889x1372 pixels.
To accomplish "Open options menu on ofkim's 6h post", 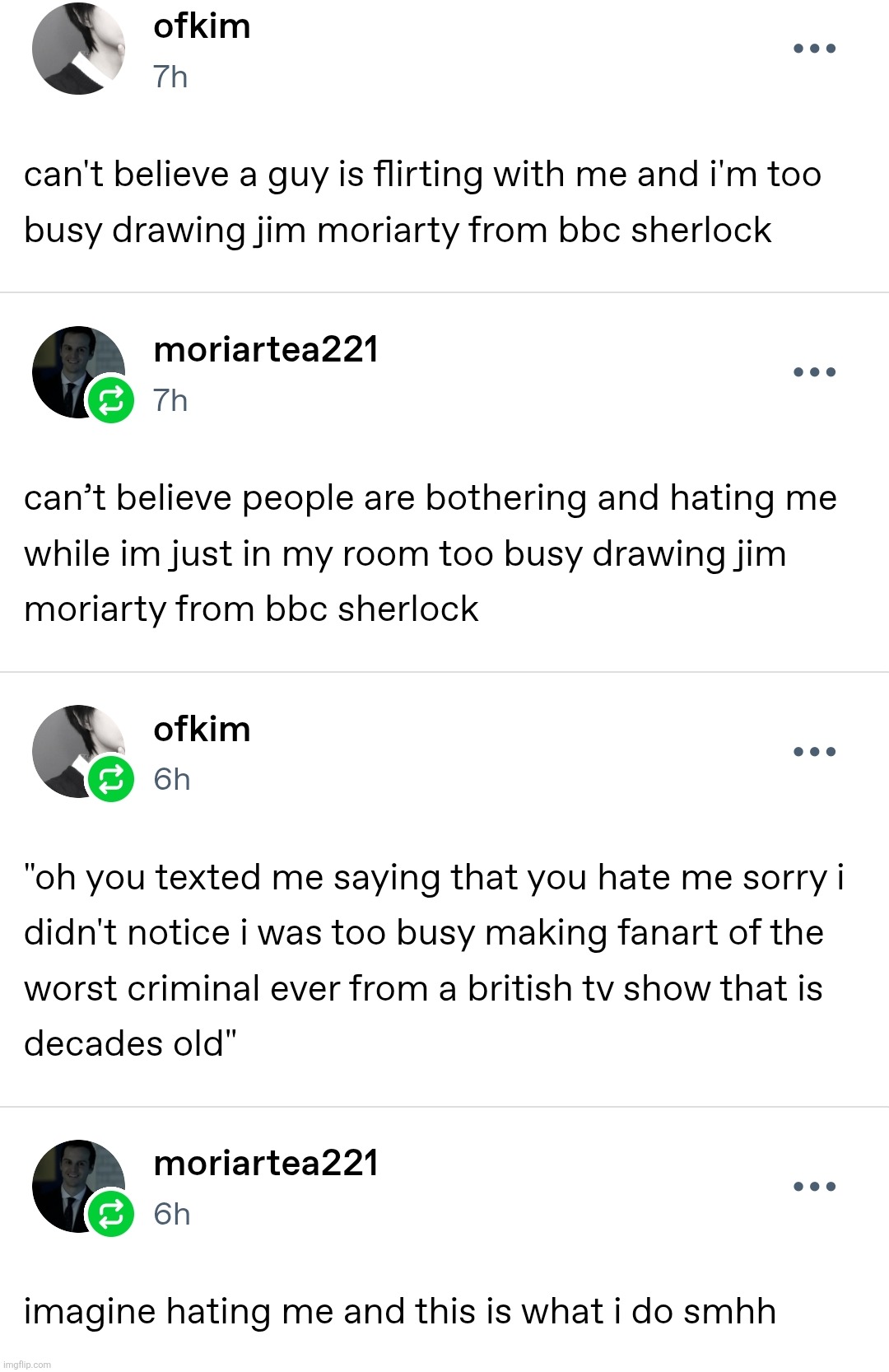I will click(x=814, y=752).
